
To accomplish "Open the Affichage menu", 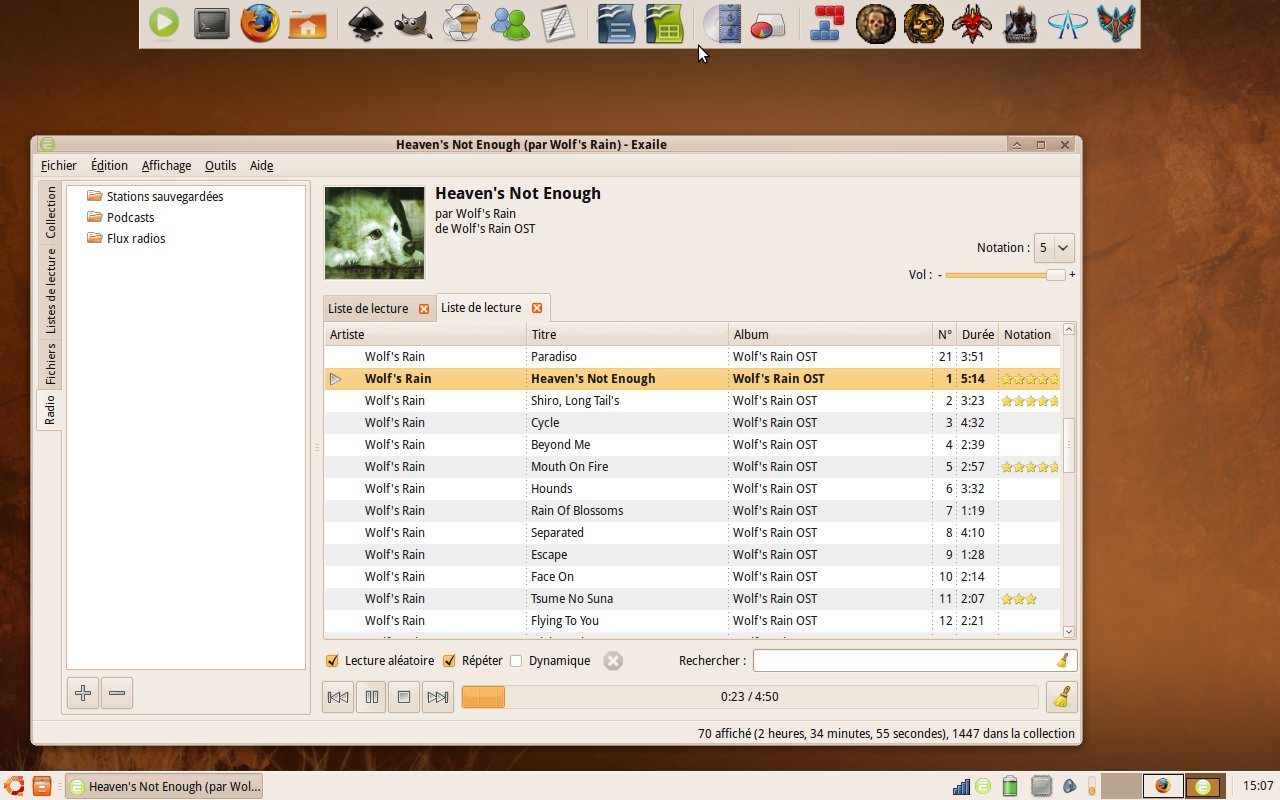I will [x=166, y=166].
